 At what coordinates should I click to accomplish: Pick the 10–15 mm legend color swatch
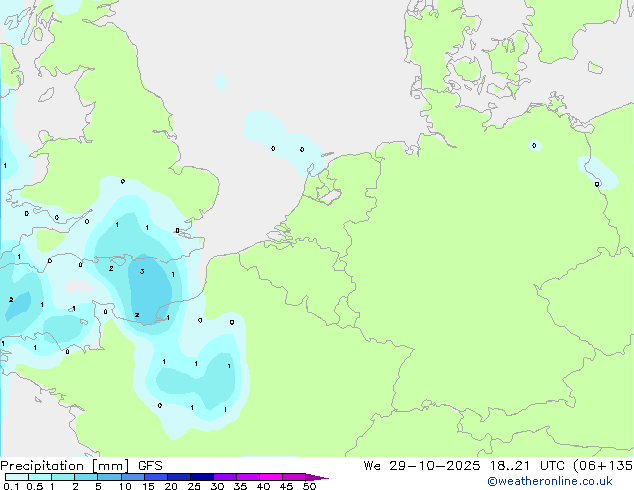coord(132,477)
